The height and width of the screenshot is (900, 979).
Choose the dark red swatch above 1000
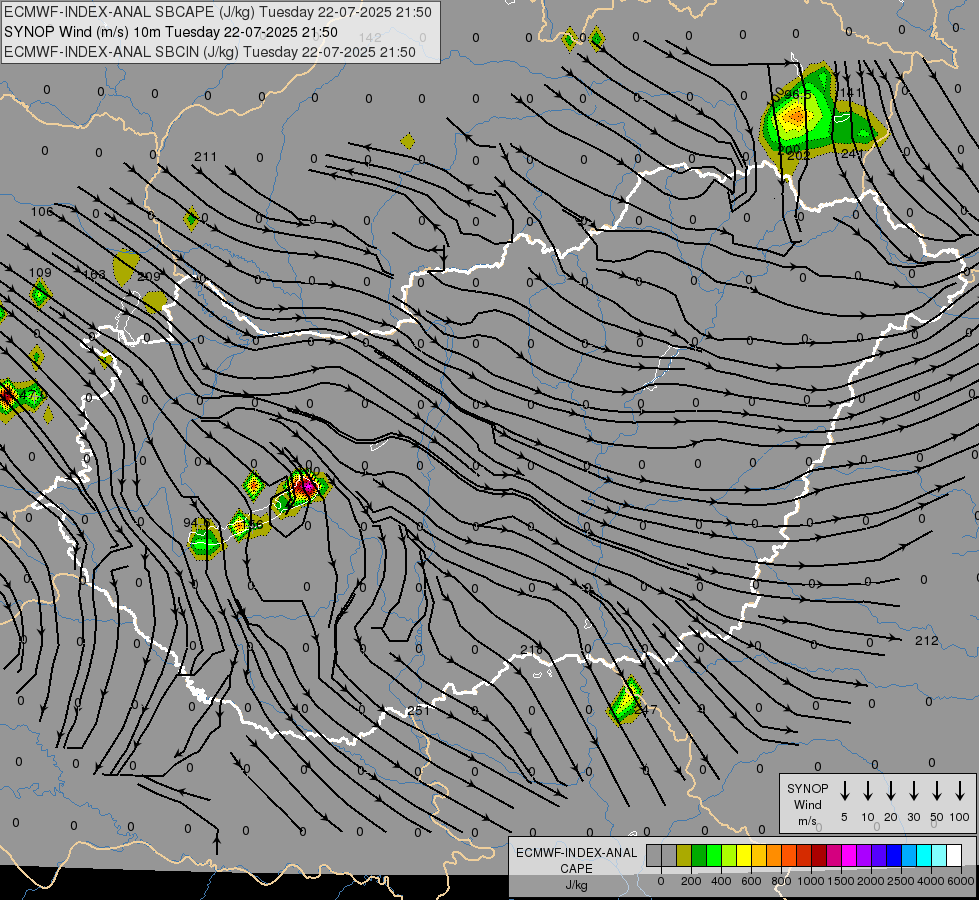819,856
